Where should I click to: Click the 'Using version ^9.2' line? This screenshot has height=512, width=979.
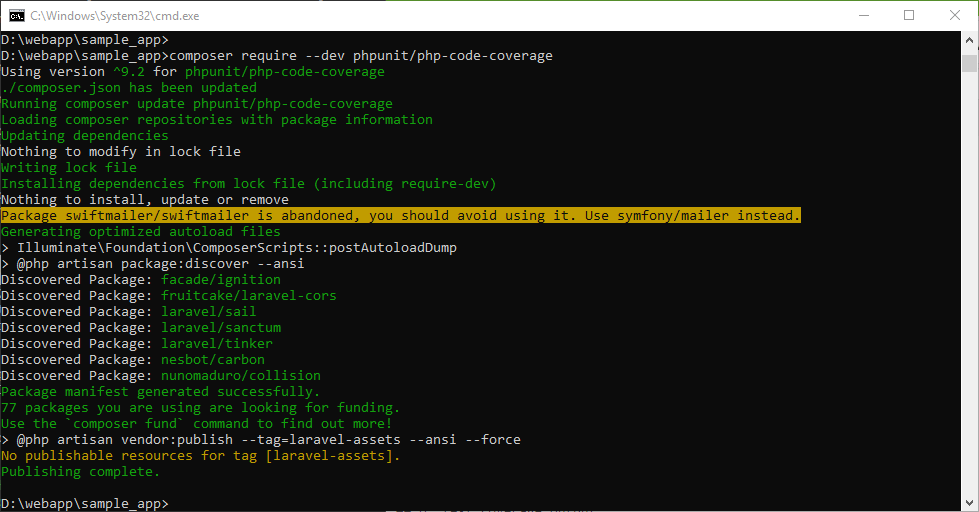(x=193, y=72)
